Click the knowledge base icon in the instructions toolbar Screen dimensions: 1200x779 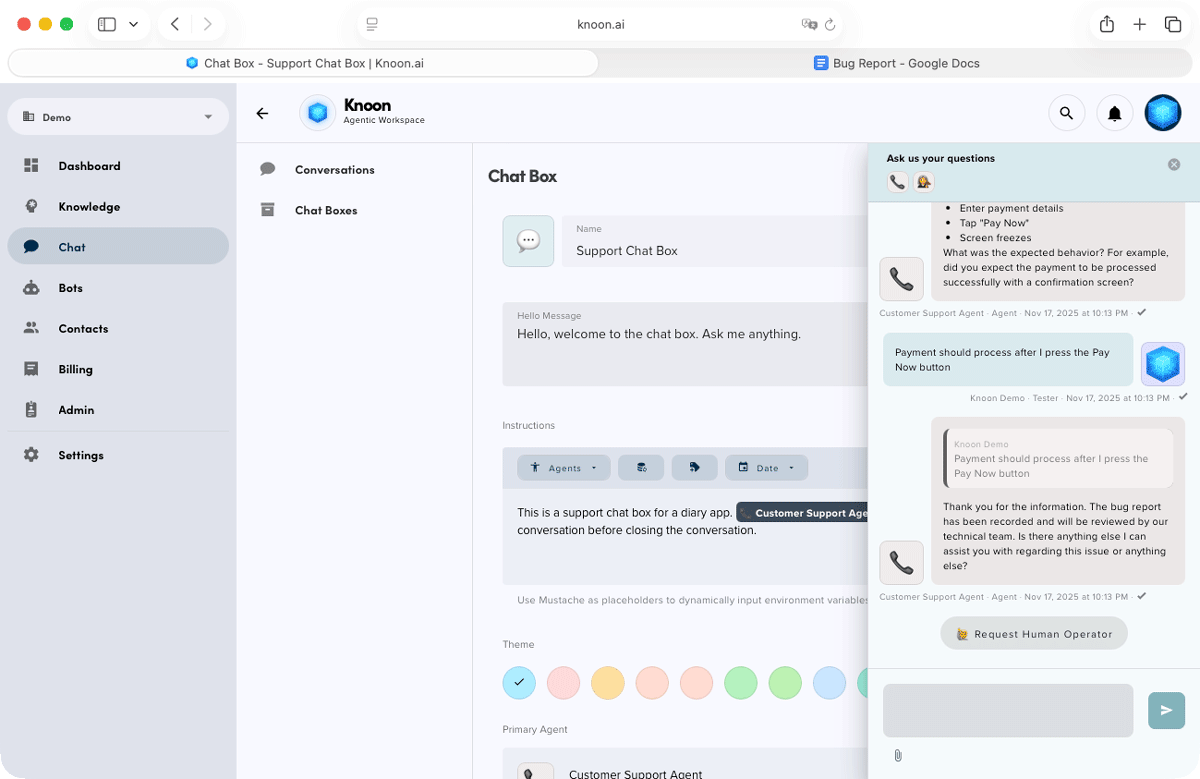(x=641, y=467)
